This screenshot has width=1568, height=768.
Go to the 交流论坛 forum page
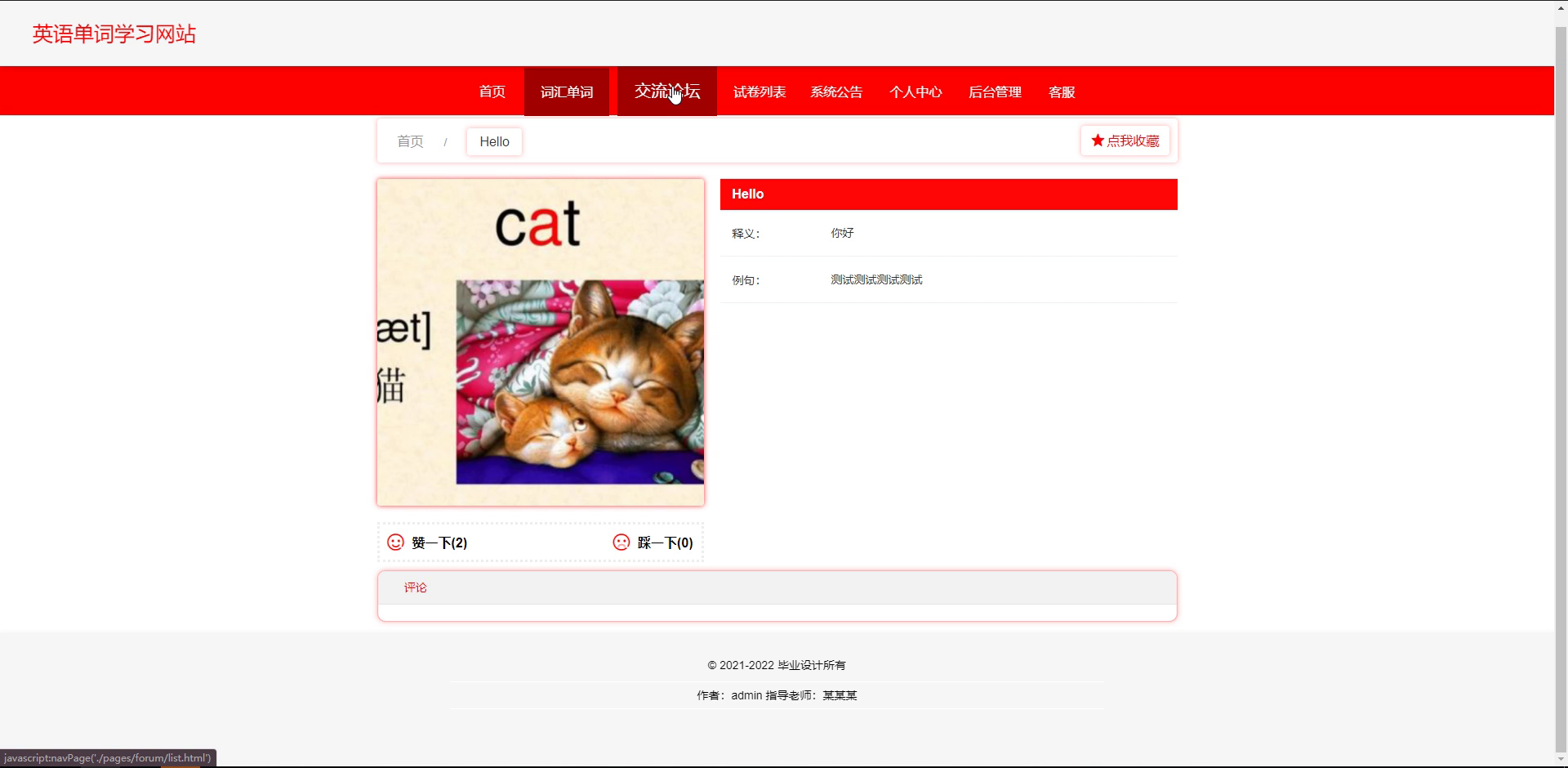tap(667, 92)
